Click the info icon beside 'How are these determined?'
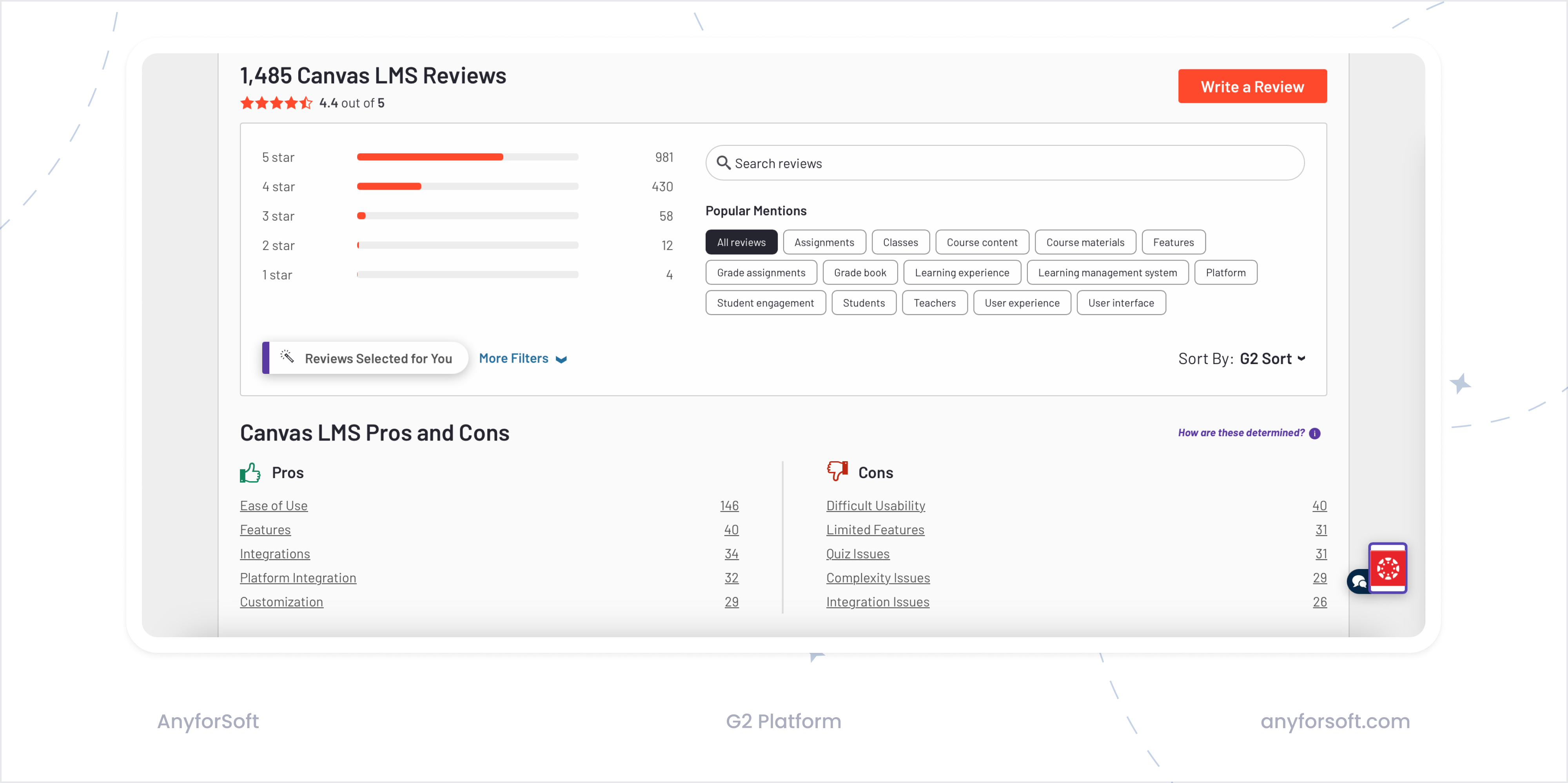The width and height of the screenshot is (1568, 783). [1316, 433]
